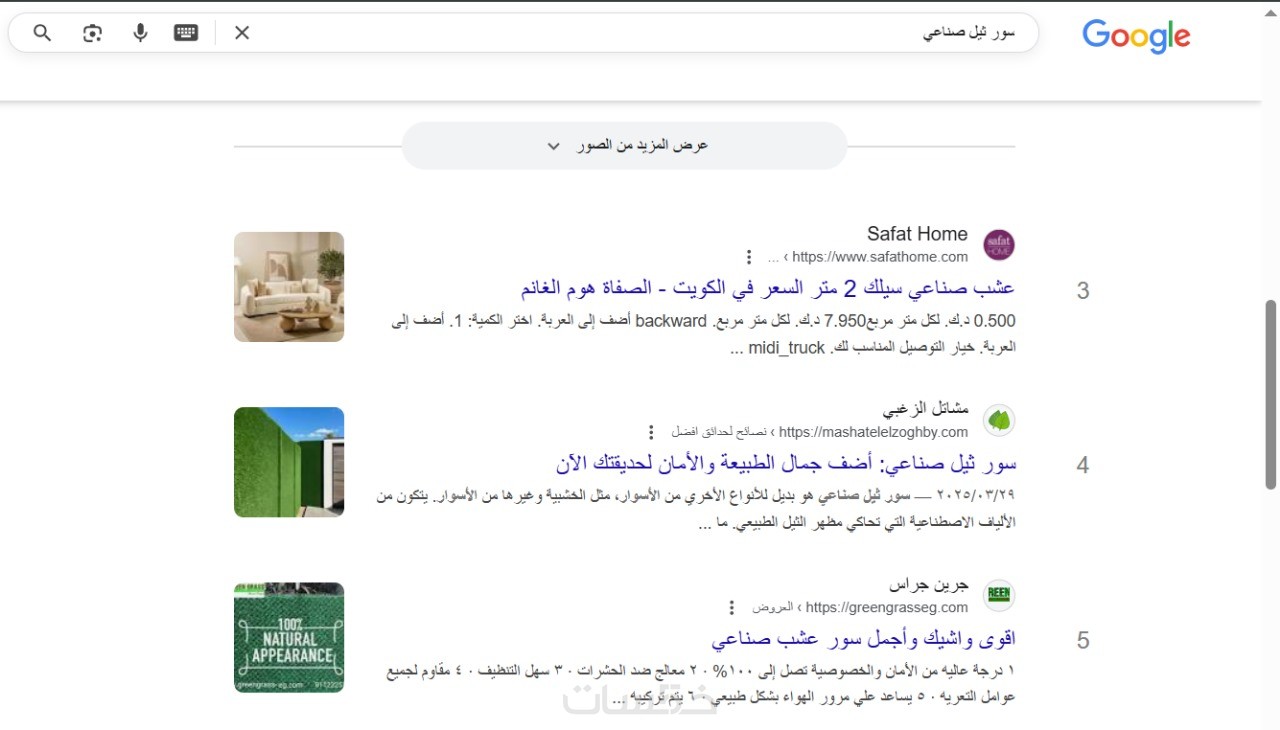Click the جرين جراس site favicon
This screenshot has width=1280, height=730.
pyautogui.click(x=999, y=595)
